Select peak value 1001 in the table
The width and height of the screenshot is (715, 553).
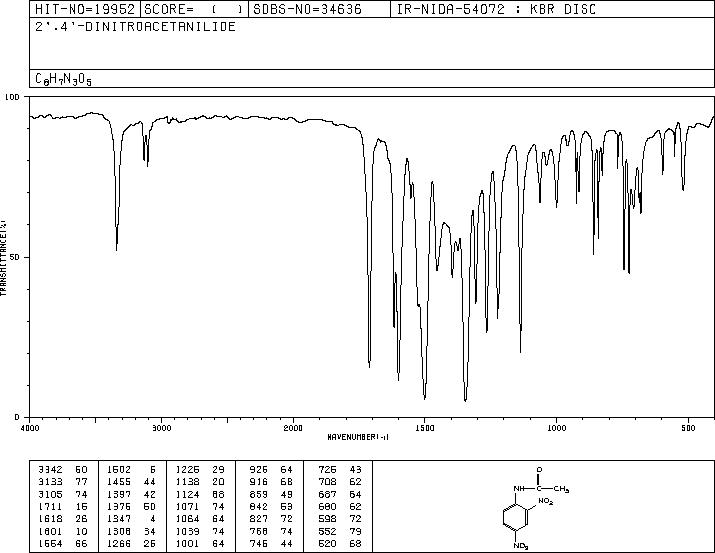point(187,543)
